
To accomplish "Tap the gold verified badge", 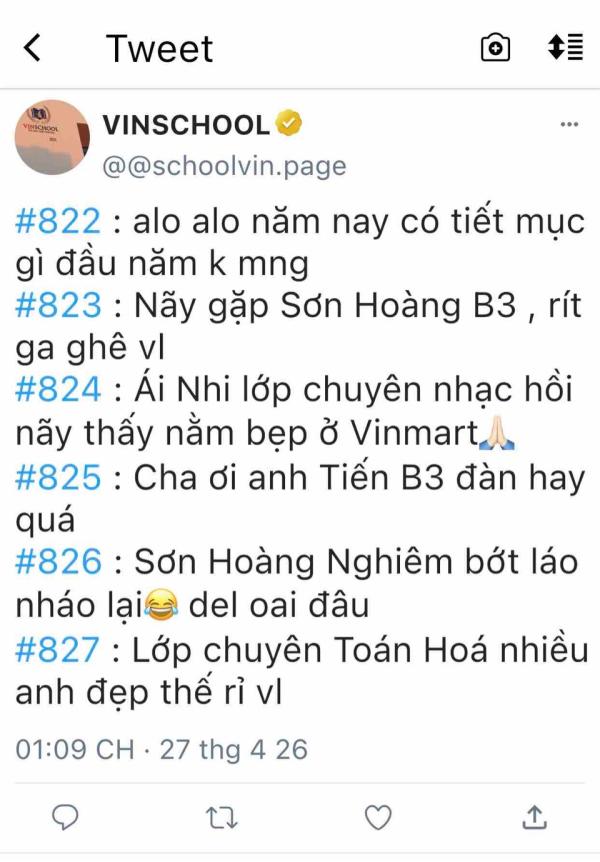I will click(289, 123).
